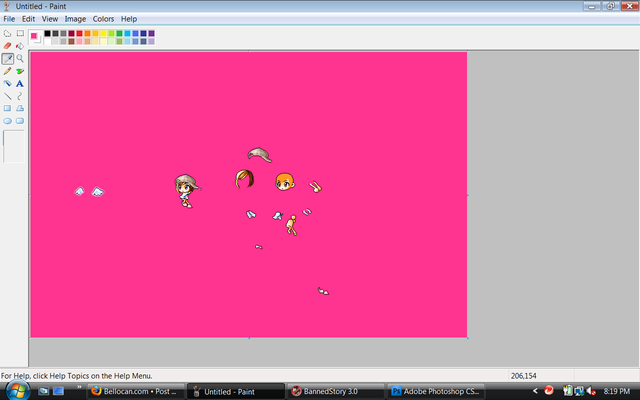Select the Ellipse shape tool
Screen dimensions: 640x400
pyautogui.click(x=7, y=121)
